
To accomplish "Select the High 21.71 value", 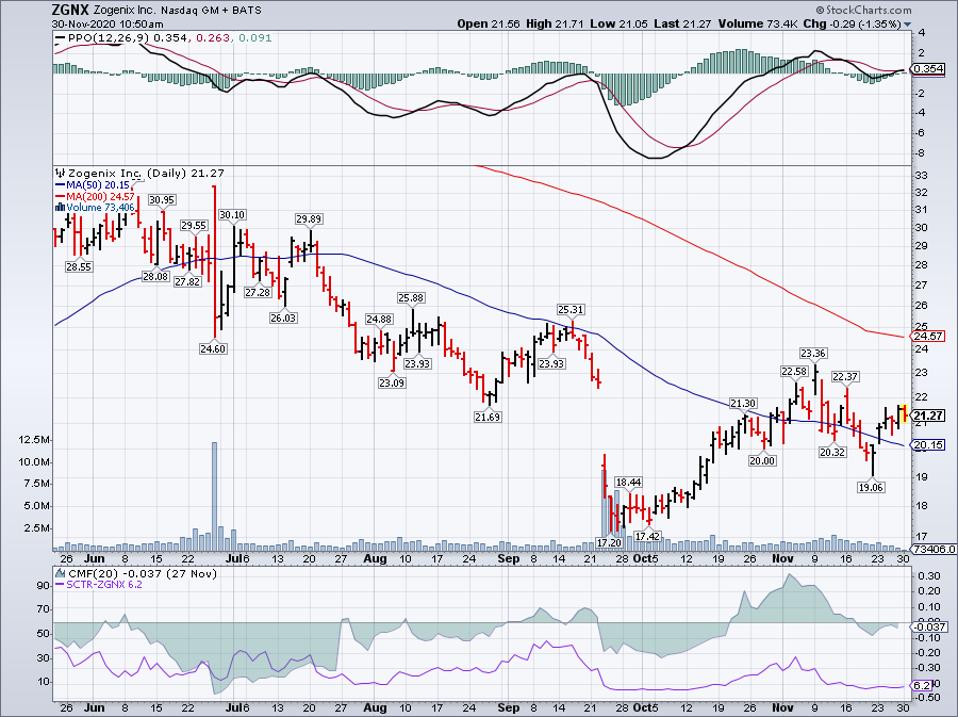I will pos(557,24).
